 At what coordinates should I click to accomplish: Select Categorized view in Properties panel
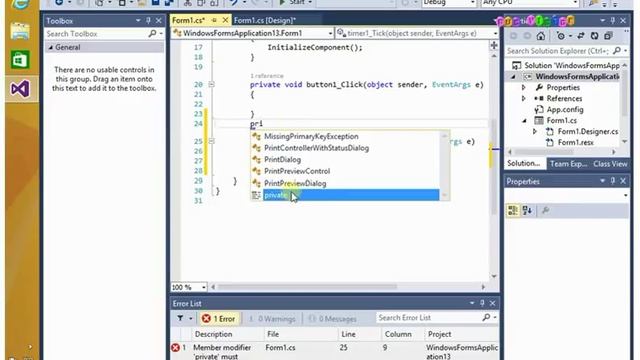(513, 211)
